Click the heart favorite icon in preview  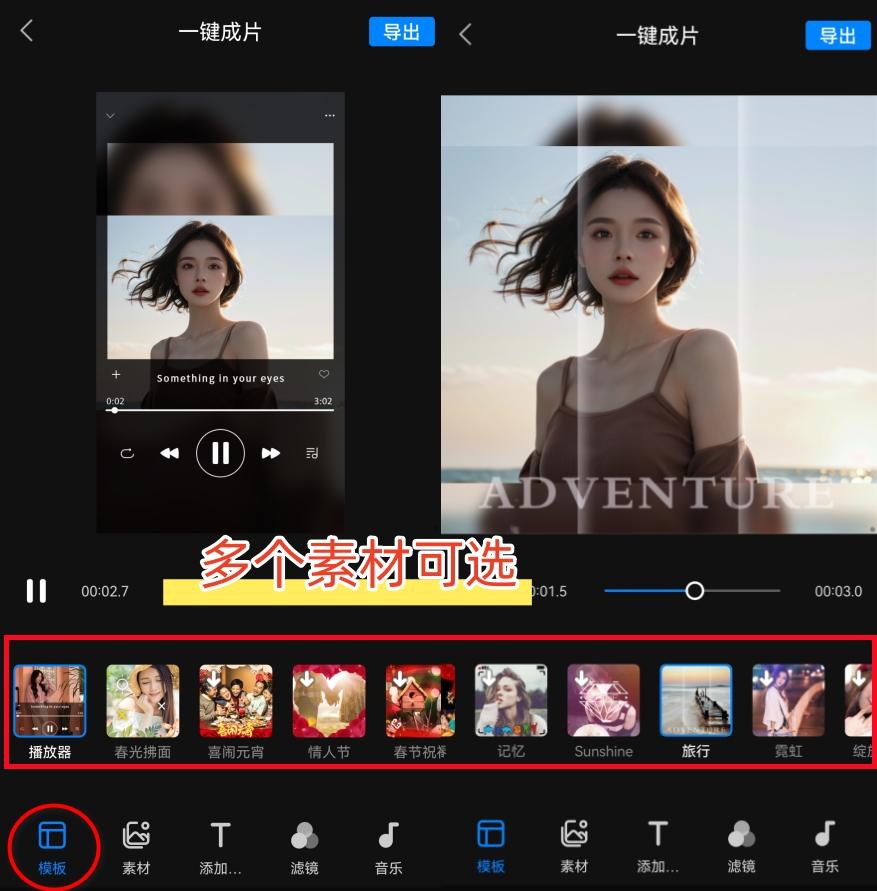tap(324, 374)
